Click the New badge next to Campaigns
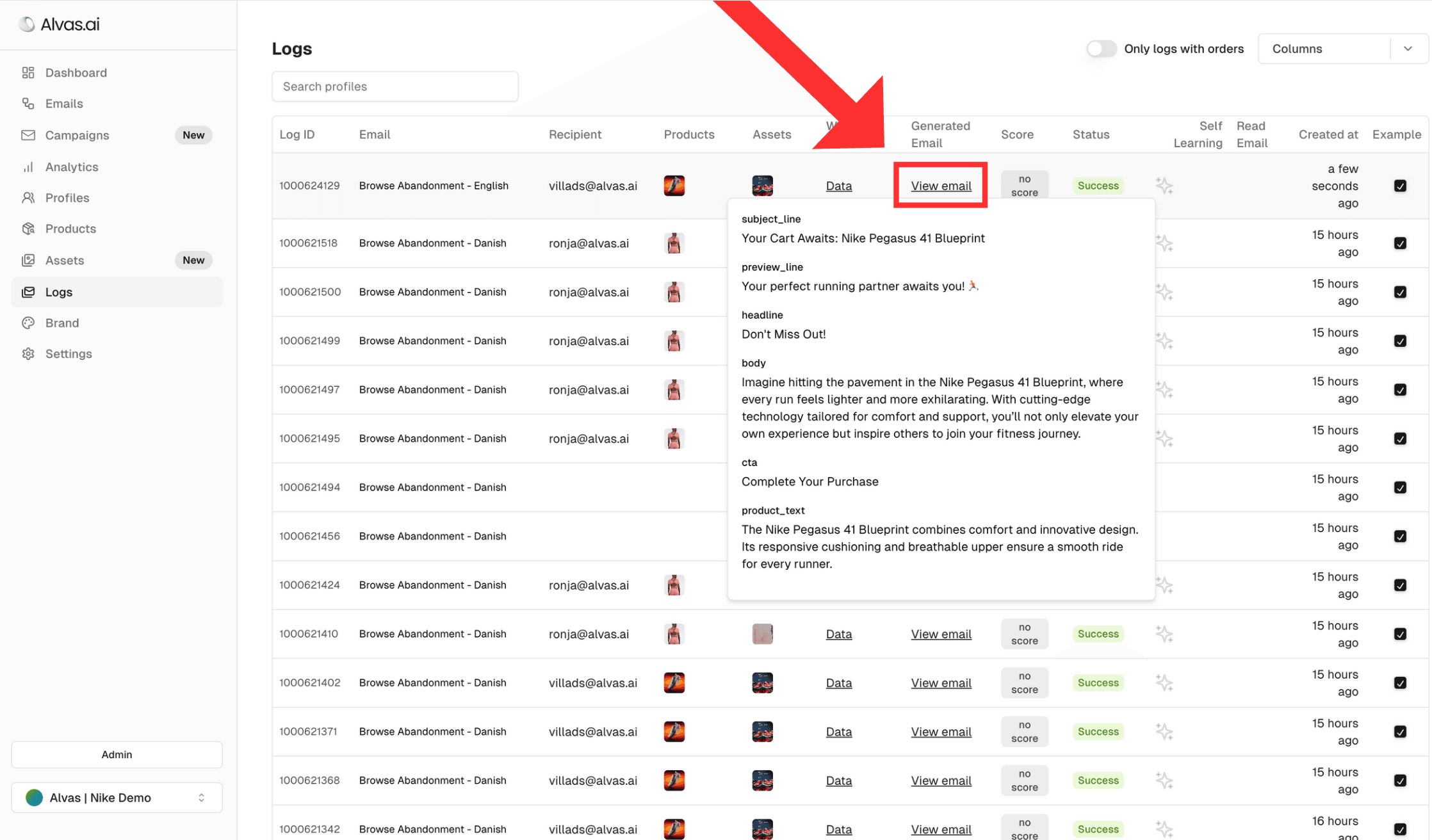The height and width of the screenshot is (840, 1432). pyautogui.click(x=193, y=135)
